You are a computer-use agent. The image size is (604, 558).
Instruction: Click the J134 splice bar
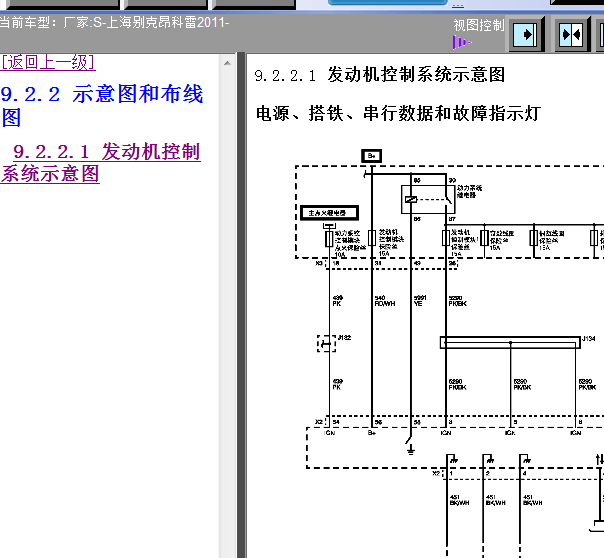(x=510, y=342)
